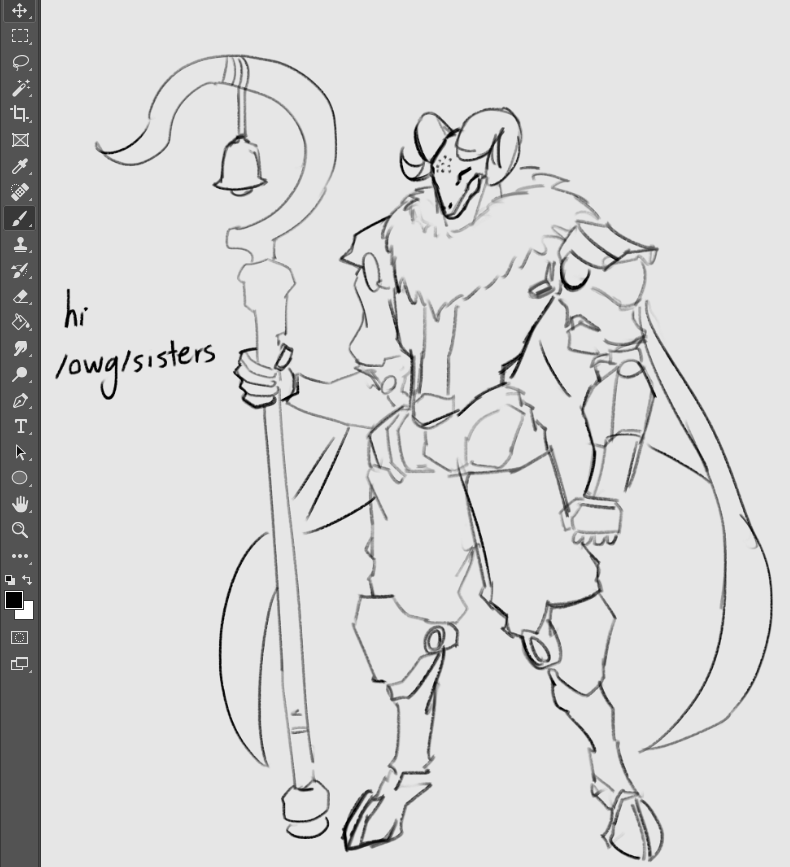
Task: Select the Path Selection tool
Action: (x=20, y=452)
